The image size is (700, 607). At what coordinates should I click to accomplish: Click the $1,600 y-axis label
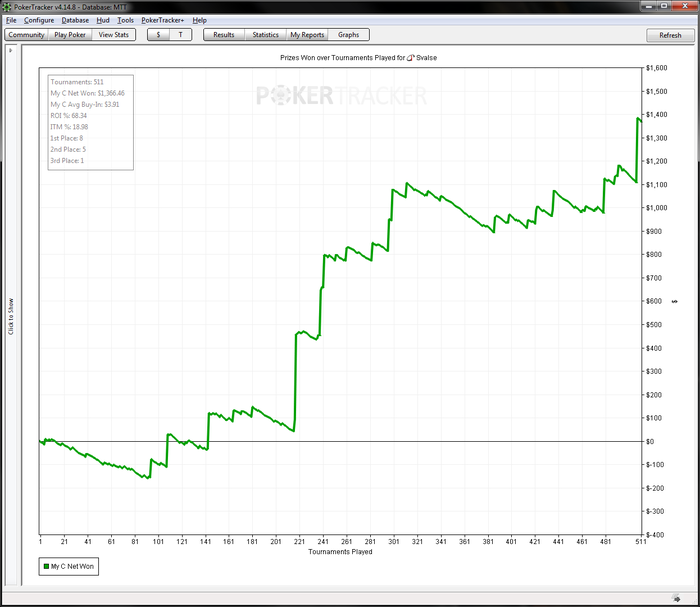click(657, 68)
